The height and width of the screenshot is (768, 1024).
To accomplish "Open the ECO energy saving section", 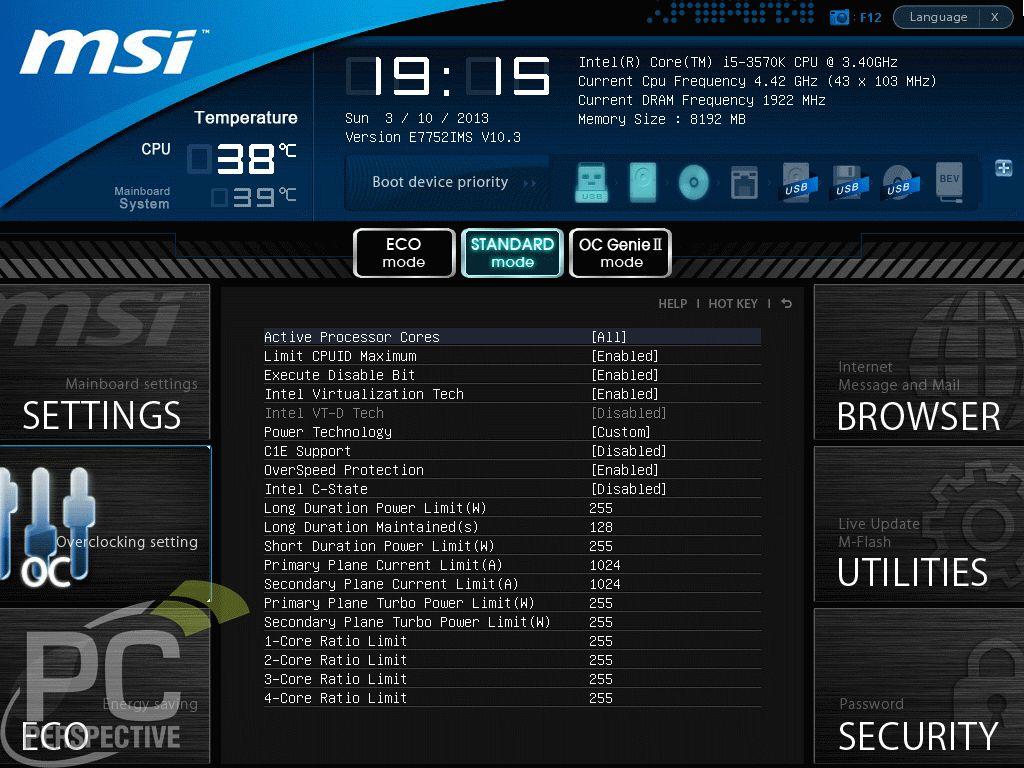I will click(x=104, y=686).
